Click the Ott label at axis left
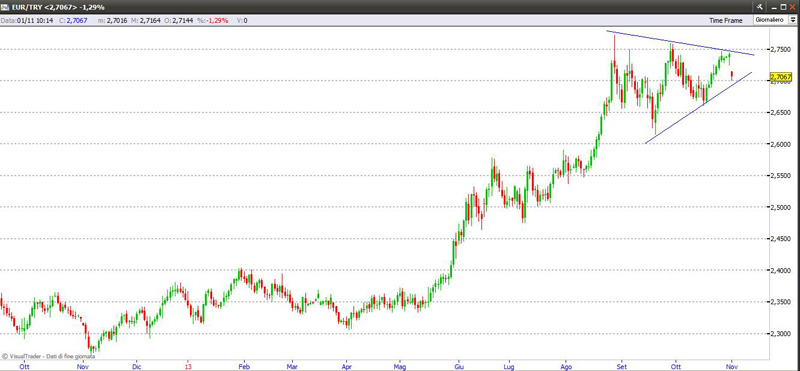 tap(24, 366)
